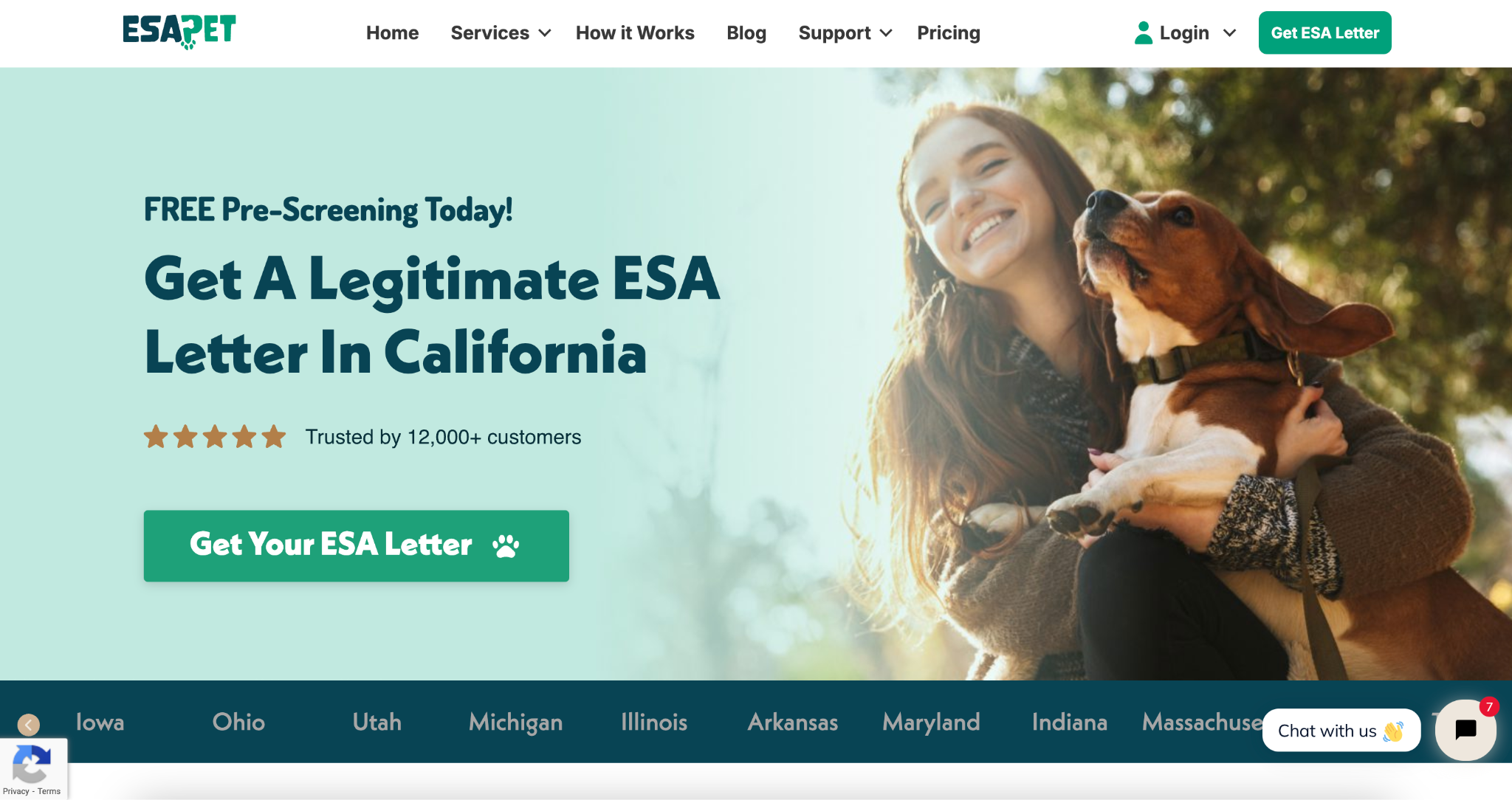The height and width of the screenshot is (800, 1512).
Task: Click the Get Your ESA Letter button
Action: [x=357, y=546]
